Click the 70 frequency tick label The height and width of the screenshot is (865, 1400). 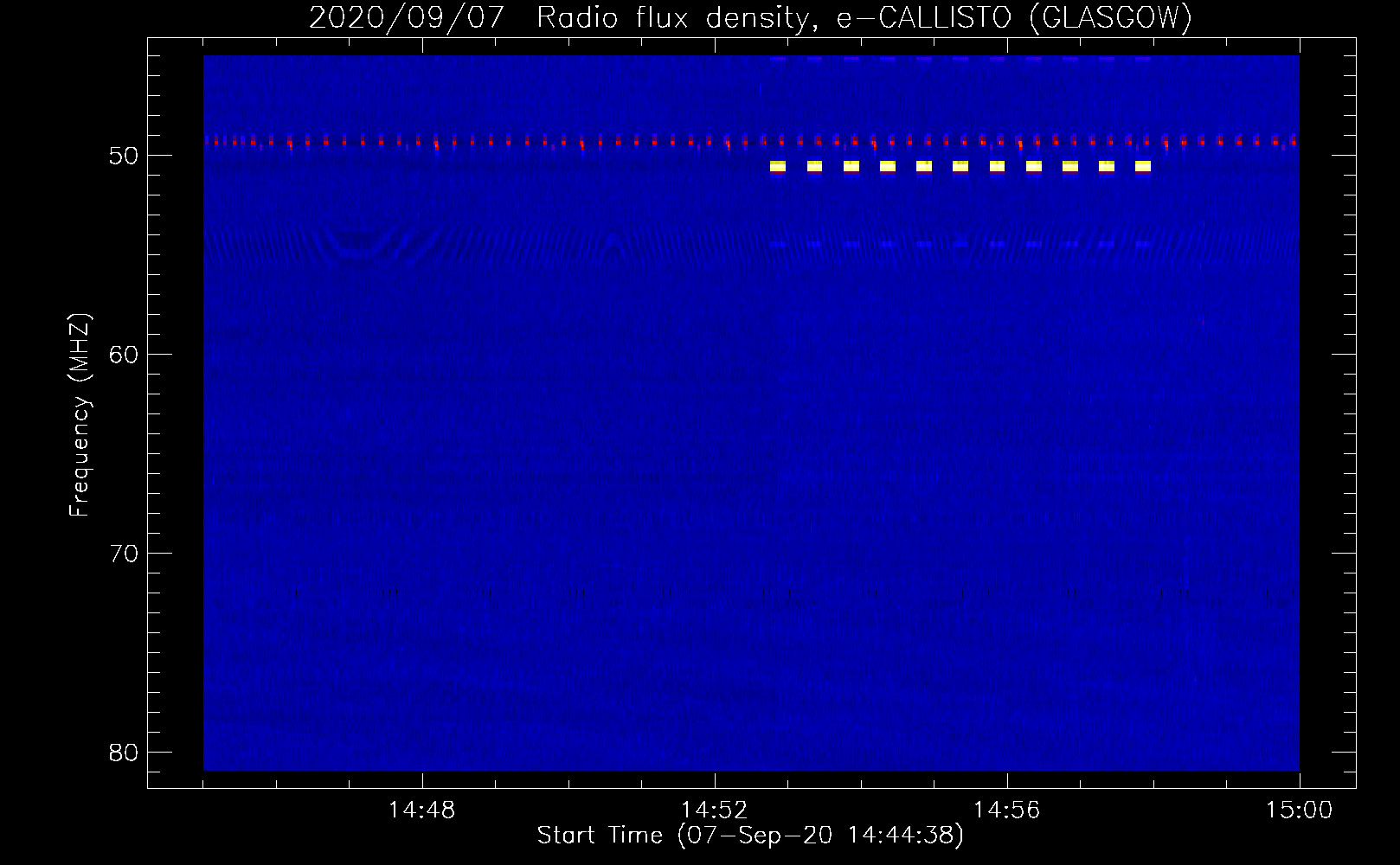tap(125, 553)
